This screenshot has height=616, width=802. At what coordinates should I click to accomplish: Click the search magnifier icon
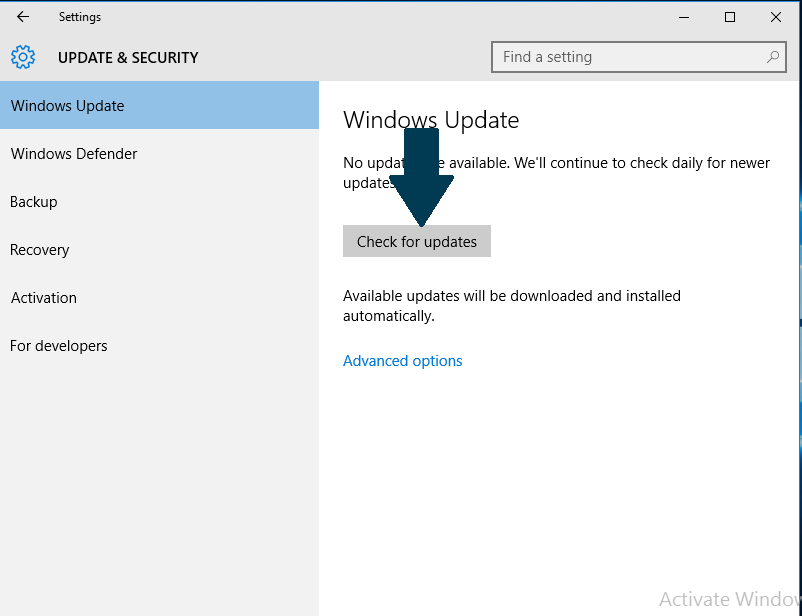tap(773, 57)
